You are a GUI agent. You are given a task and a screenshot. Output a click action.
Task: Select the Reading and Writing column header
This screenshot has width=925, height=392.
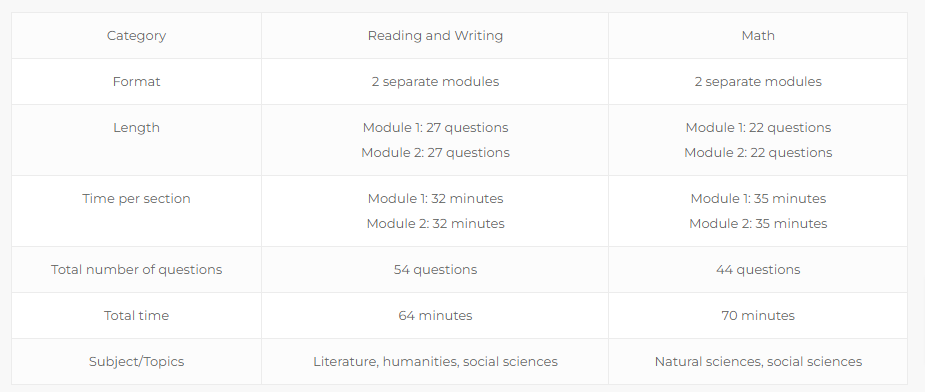click(435, 35)
